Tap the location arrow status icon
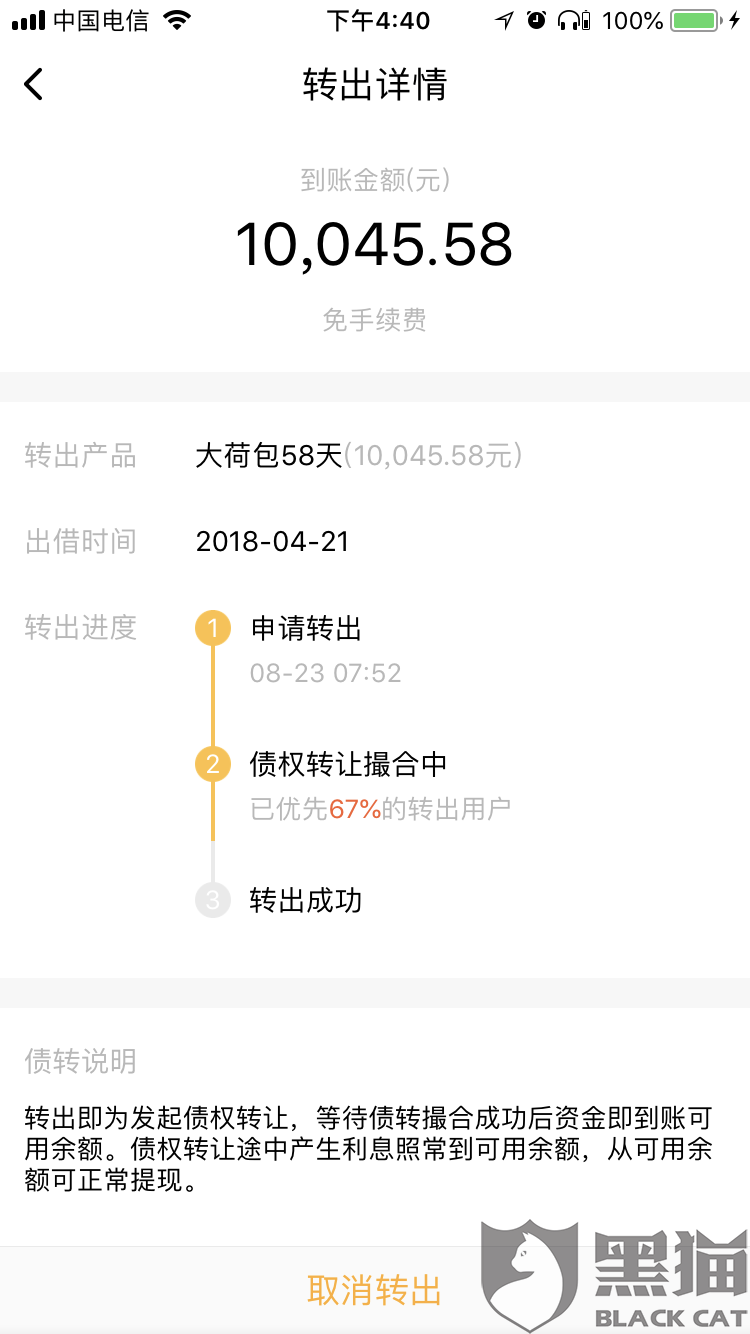 504,20
